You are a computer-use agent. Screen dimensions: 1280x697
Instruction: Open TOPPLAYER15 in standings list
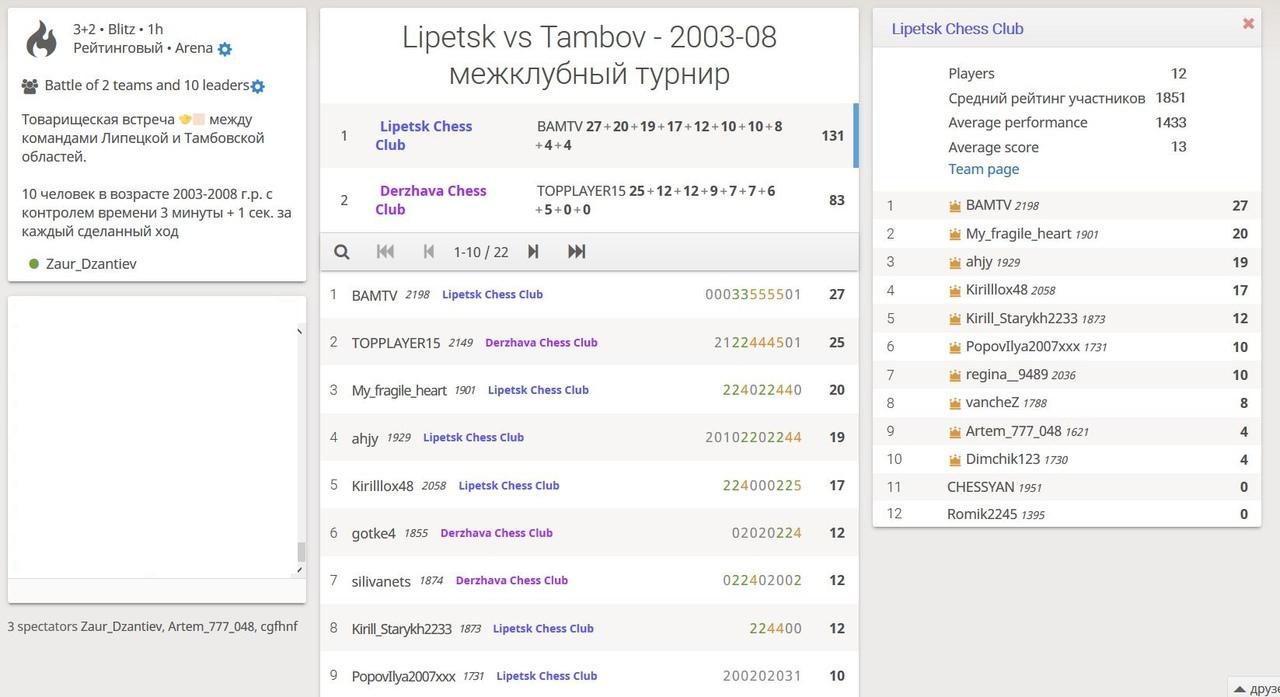[x=396, y=343]
